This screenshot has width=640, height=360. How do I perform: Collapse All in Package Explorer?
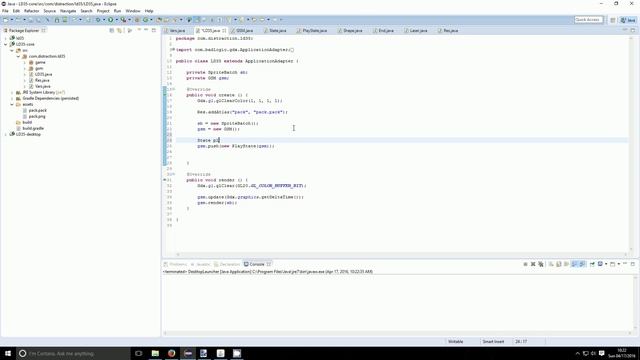111,30
